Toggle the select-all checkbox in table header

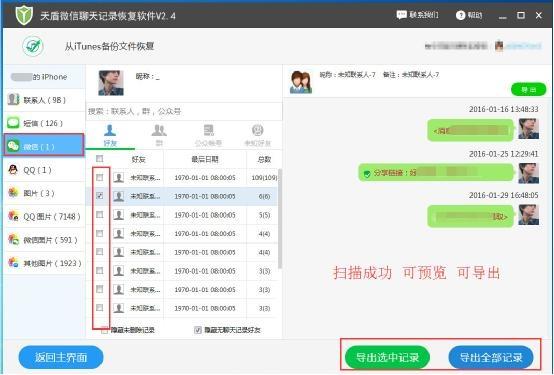[100, 159]
